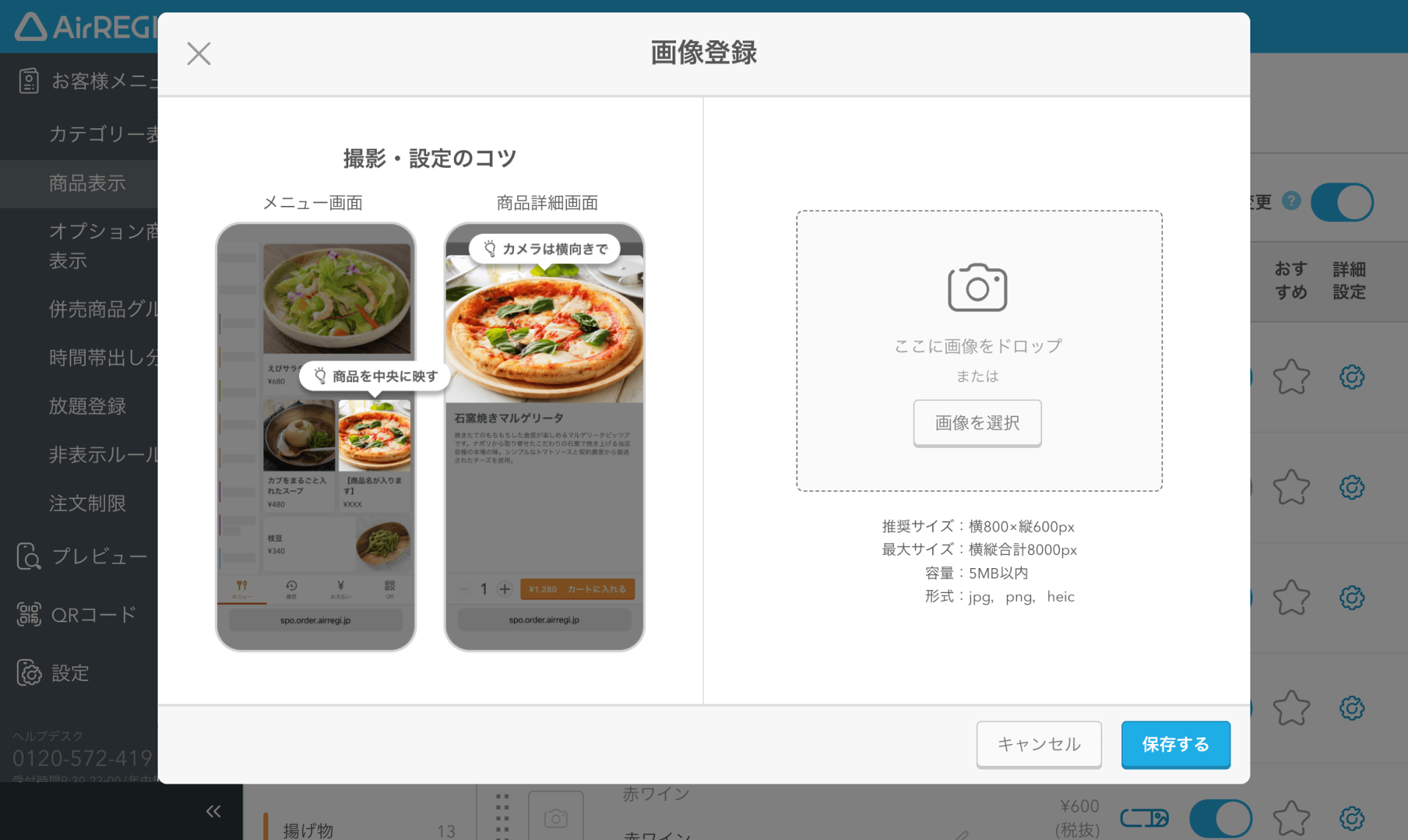Click the second row's star icon
The height and width of the screenshot is (840, 1408).
1291,487
